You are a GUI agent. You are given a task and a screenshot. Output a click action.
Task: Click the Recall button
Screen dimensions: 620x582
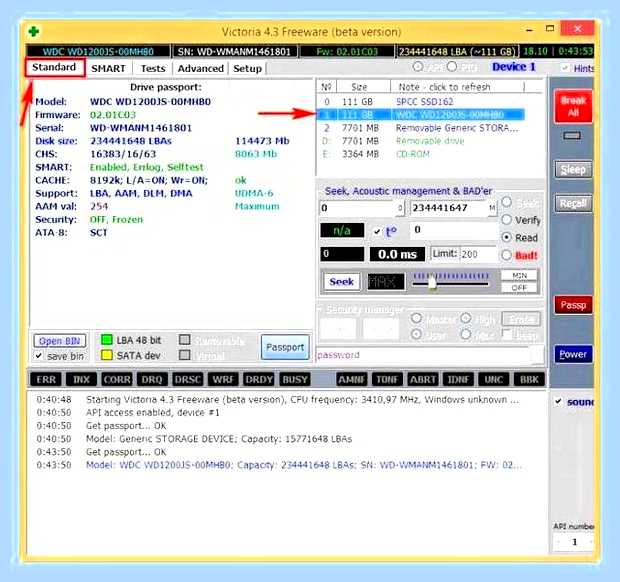pos(573,203)
